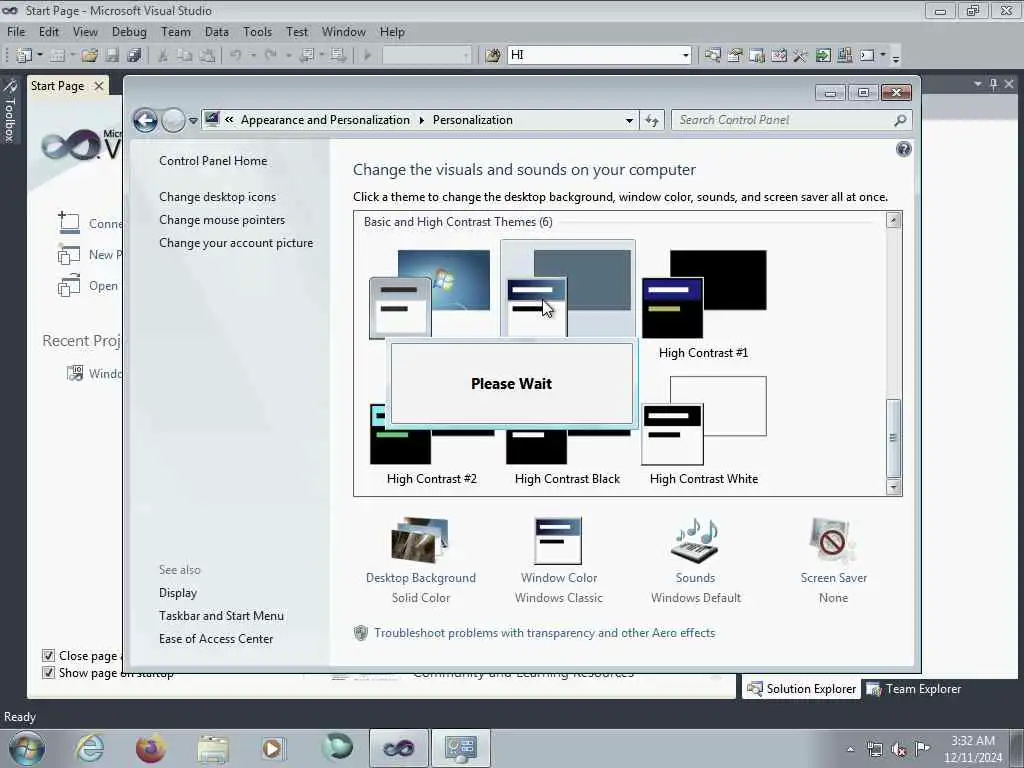Open Firefox from the taskbar
Screen dimensions: 1024x768
click(x=150, y=748)
